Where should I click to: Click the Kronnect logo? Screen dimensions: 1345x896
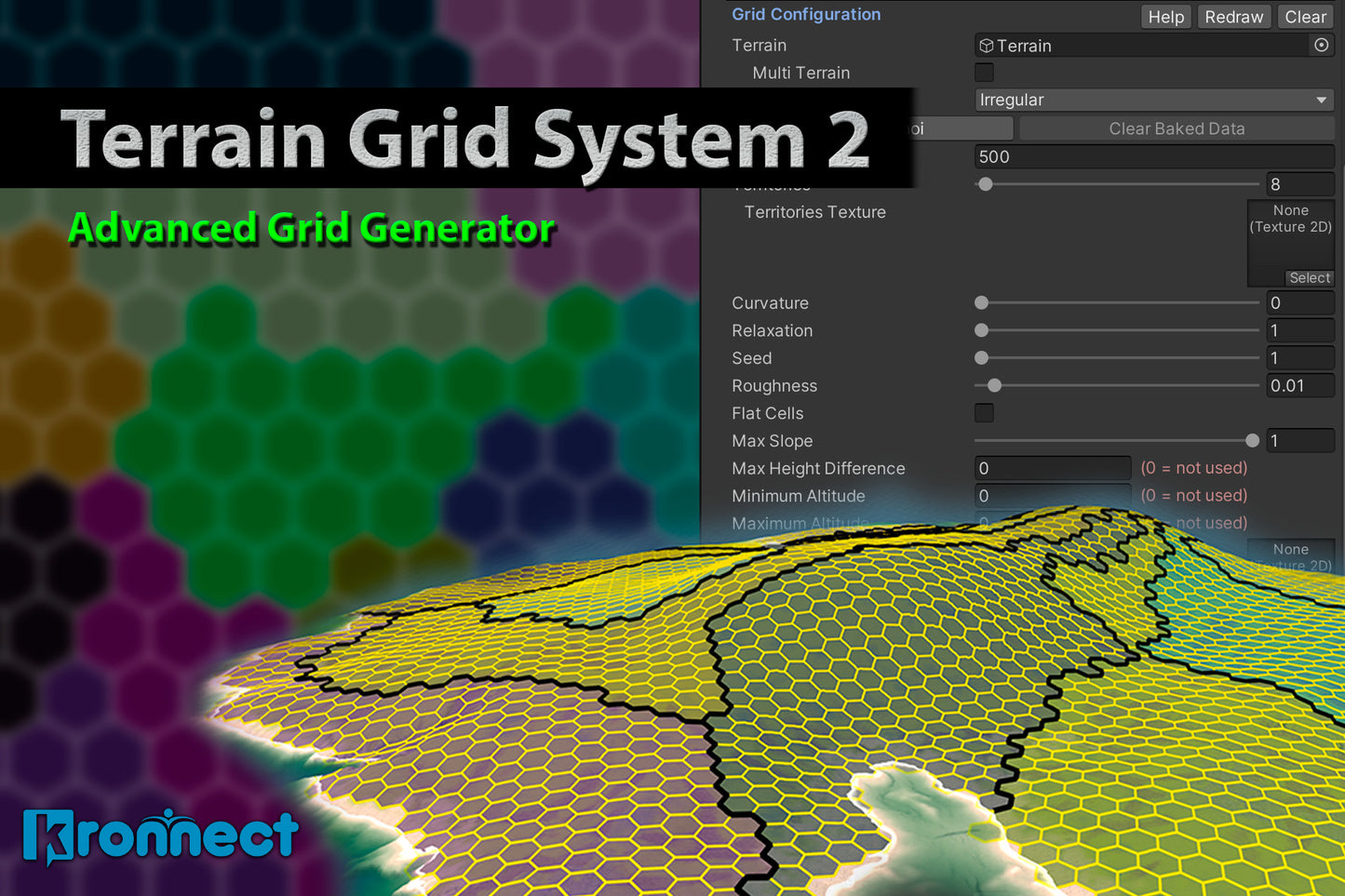160,836
